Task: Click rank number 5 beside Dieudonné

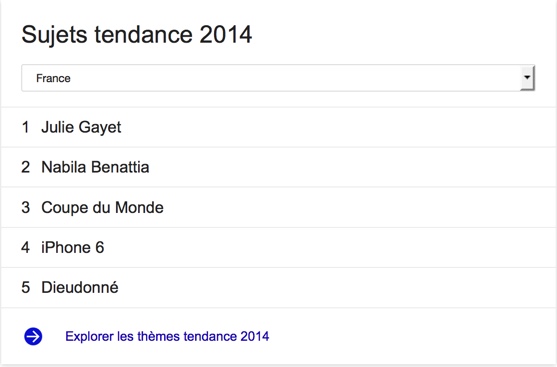Action: pyautogui.click(x=26, y=287)
